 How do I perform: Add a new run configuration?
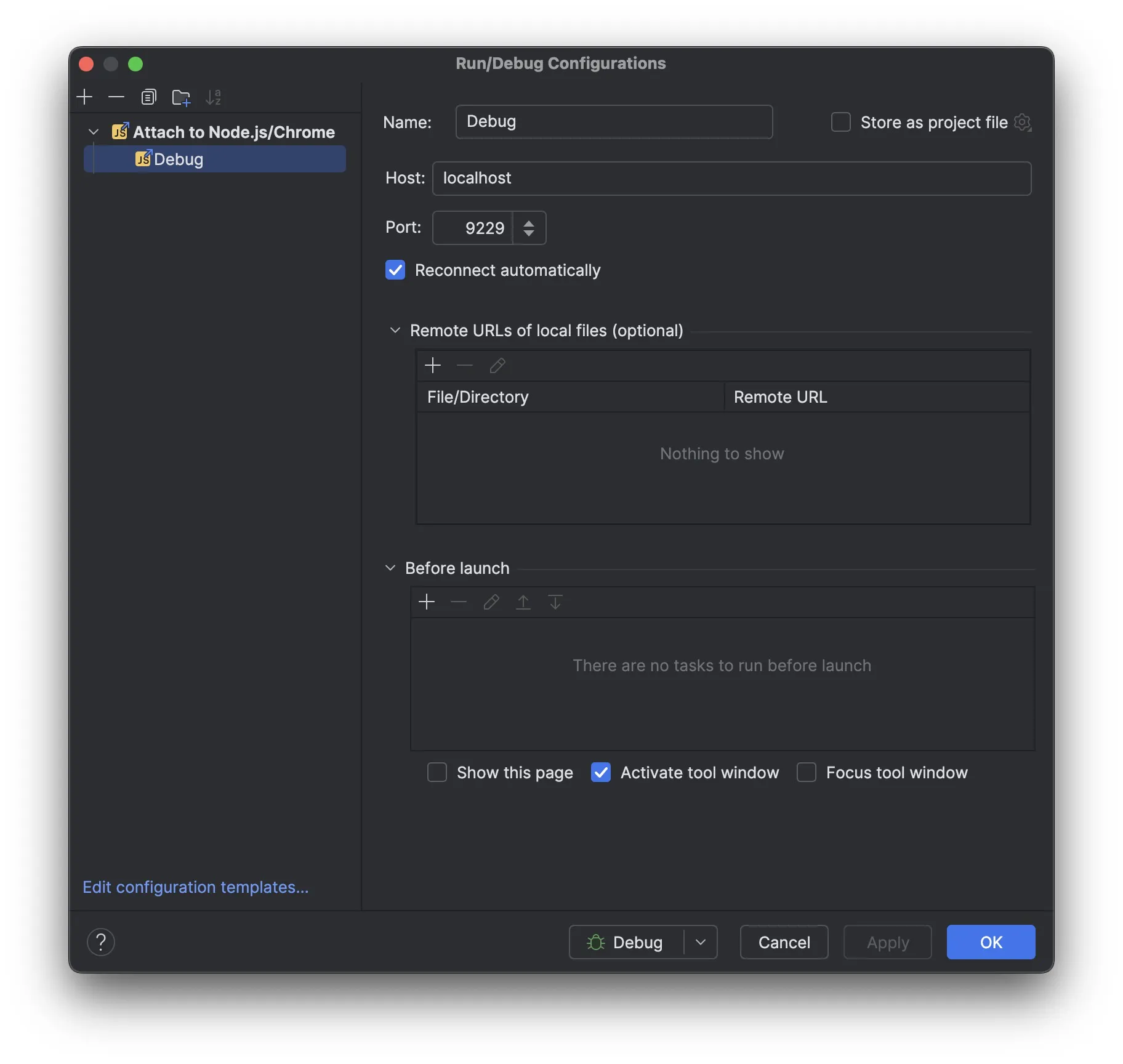[84, 97]
